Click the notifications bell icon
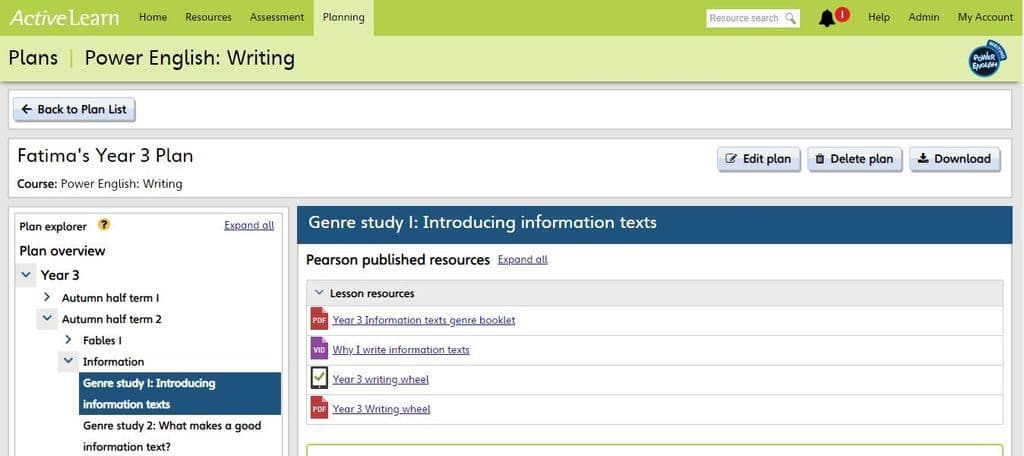 tap(827, 18)
